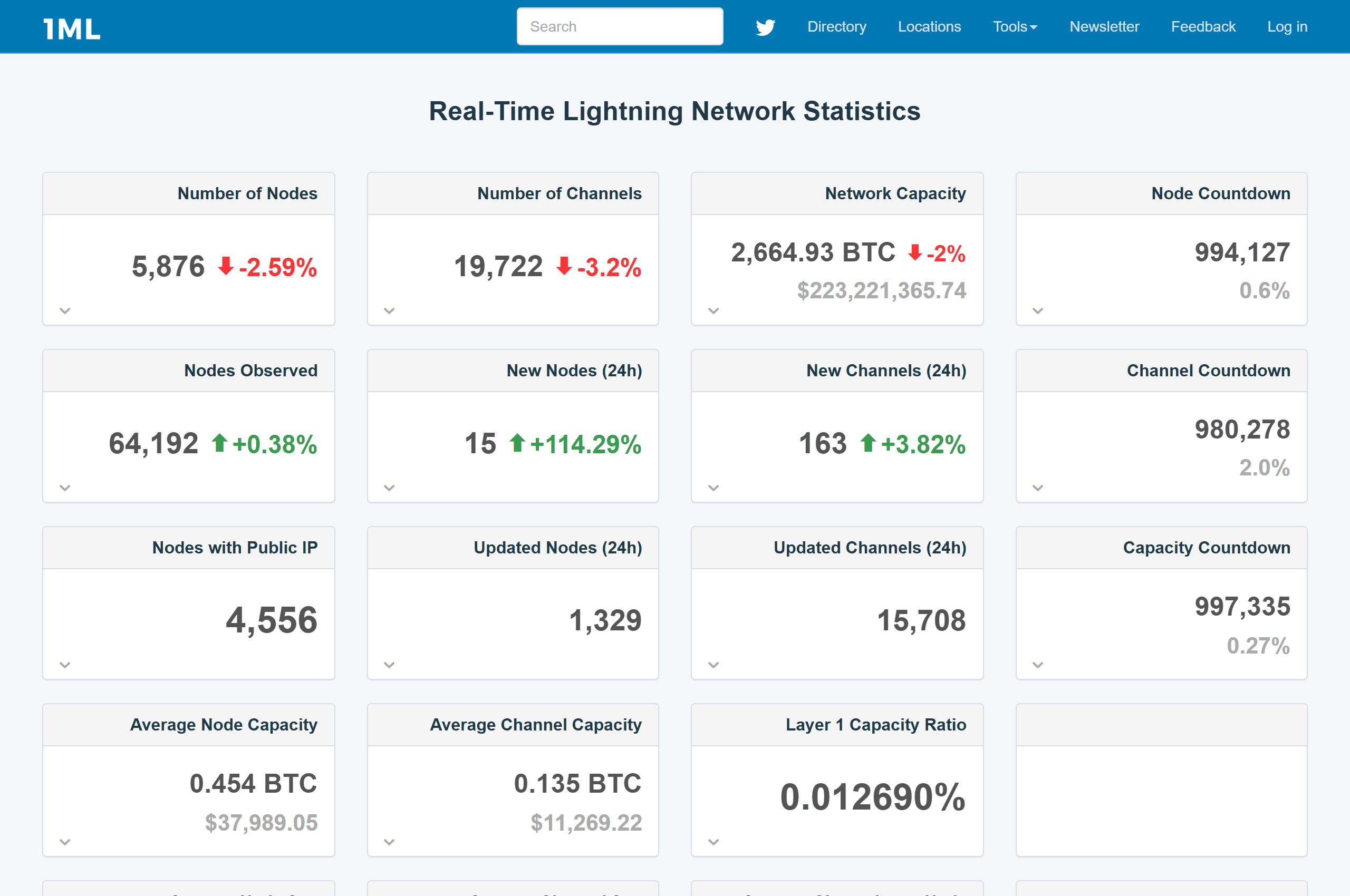1350x896 pixels.
Task: Click the red down arrow beside -3.2%
Action: pyautogui.click(x=564, y=266)
